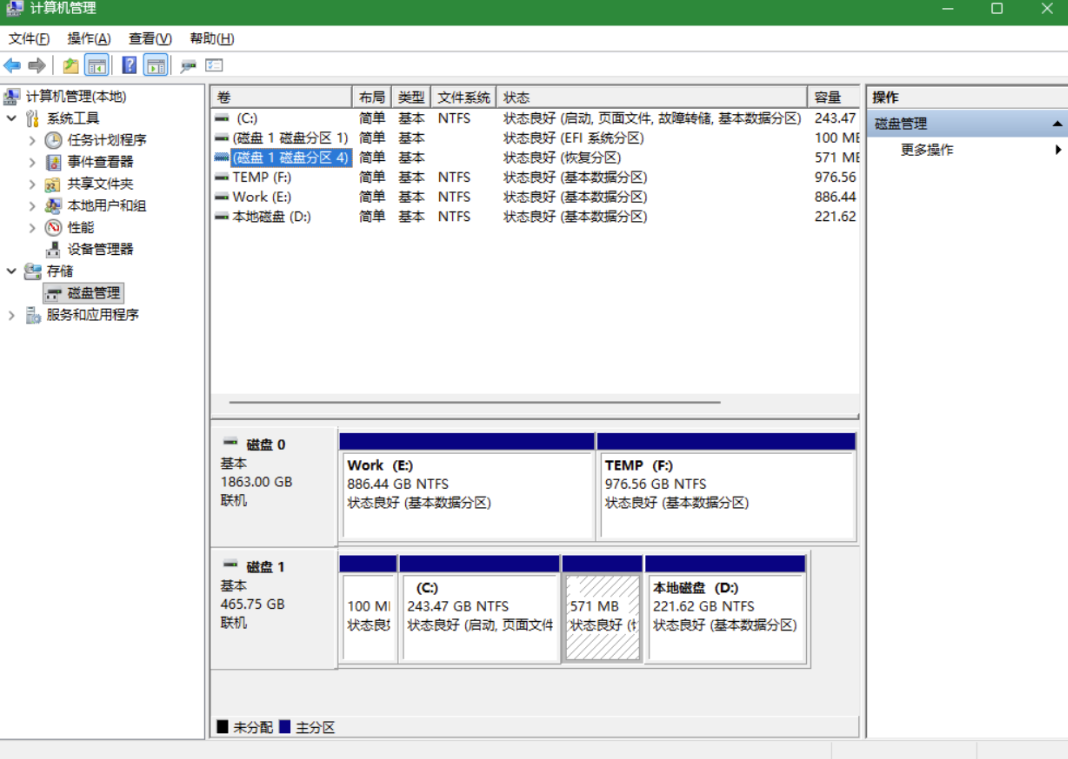The width and height of the screenshot is (1068, 759).
Task: Select the TEMP (F:) volume row in list
Action: [535, 177]
